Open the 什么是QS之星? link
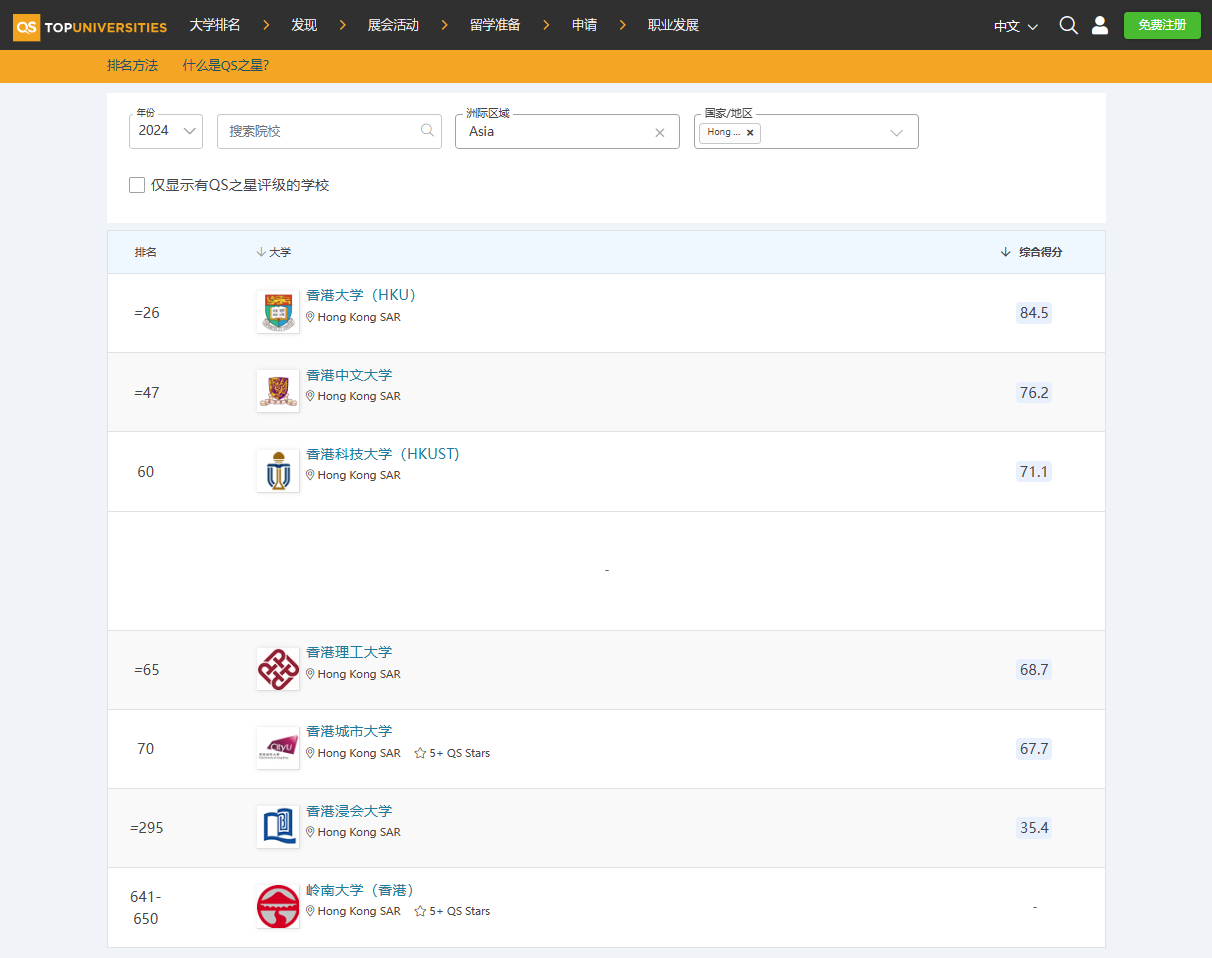 pyautogui.click(x=226, y=65)
